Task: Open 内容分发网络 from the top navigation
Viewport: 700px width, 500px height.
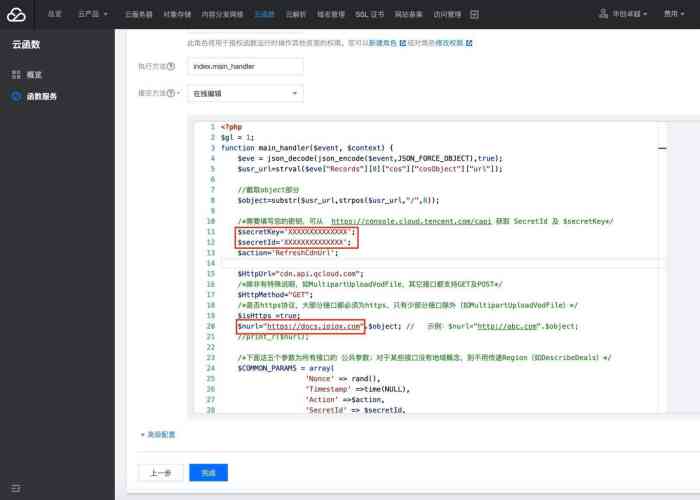Action: click(222, 14)
